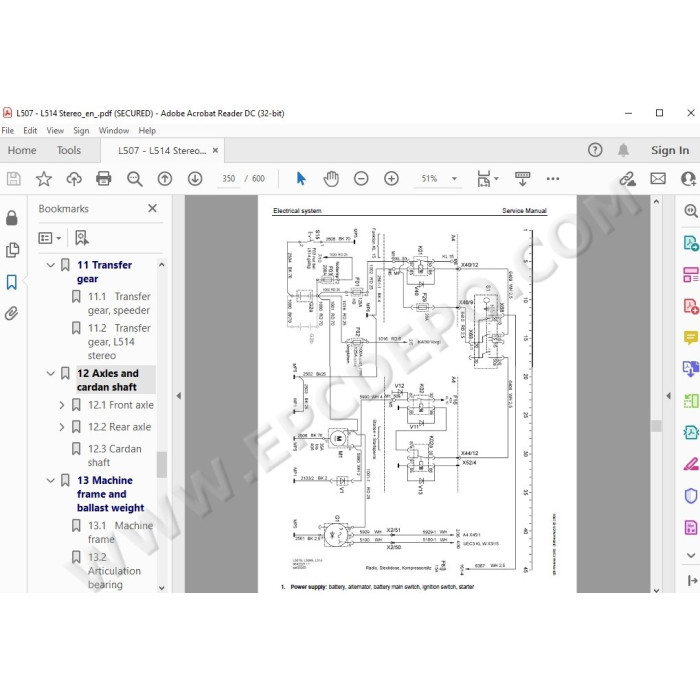Click Sign In button
700x700 pixels.
[x=670, y=150]
